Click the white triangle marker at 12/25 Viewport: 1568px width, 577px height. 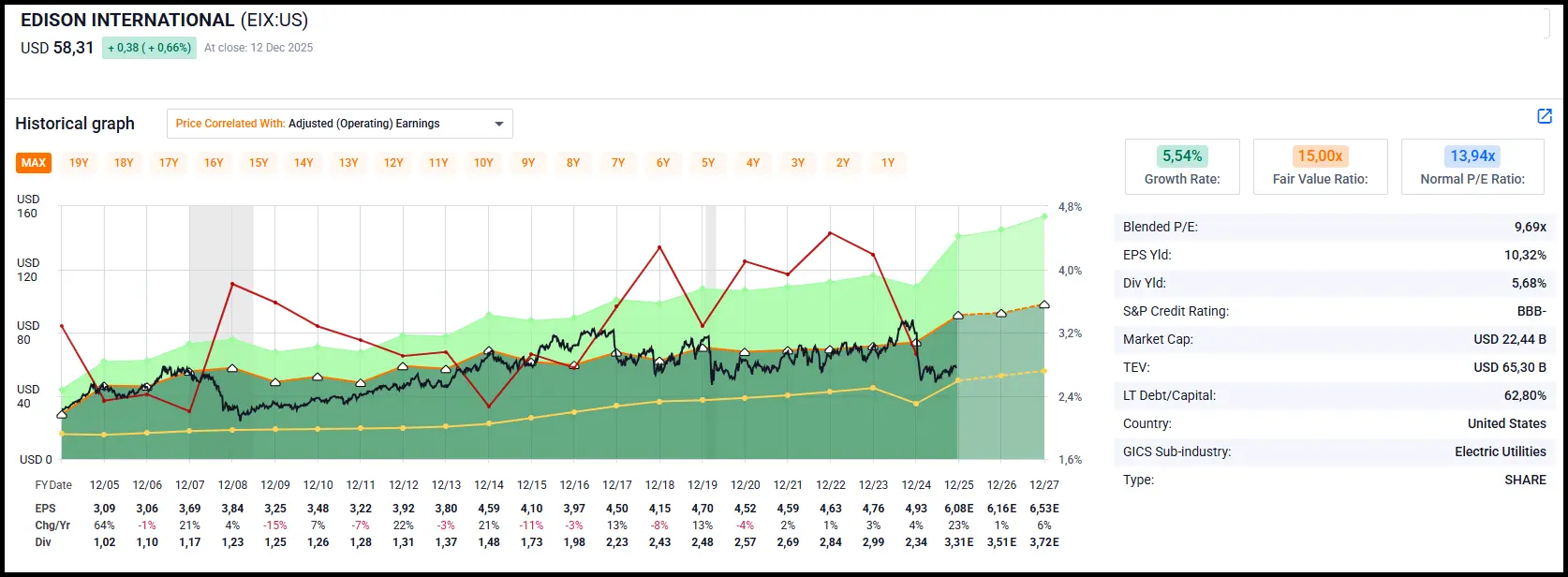coord(957,316)
